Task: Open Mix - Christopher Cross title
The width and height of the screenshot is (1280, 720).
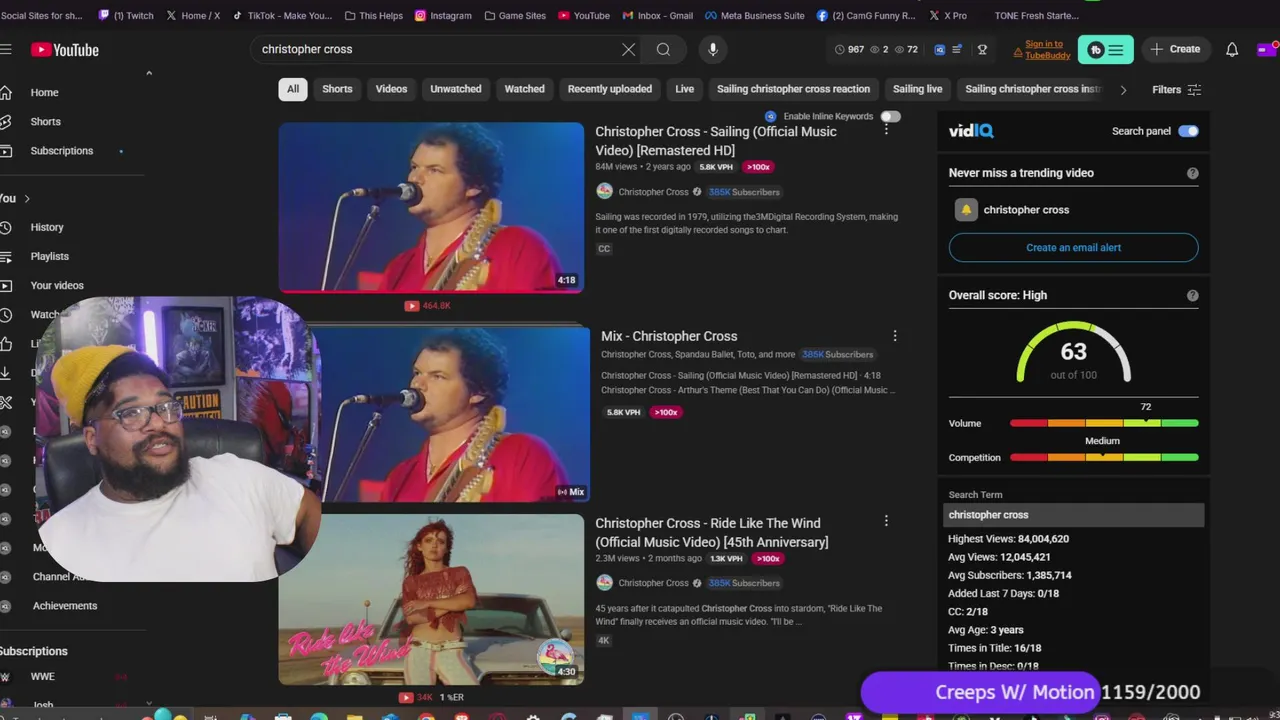Action: 669,336
